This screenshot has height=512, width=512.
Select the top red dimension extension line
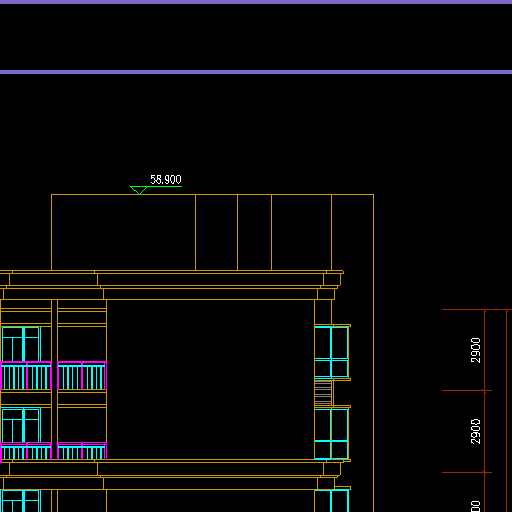pyautogui.click(x=477, y=310)
